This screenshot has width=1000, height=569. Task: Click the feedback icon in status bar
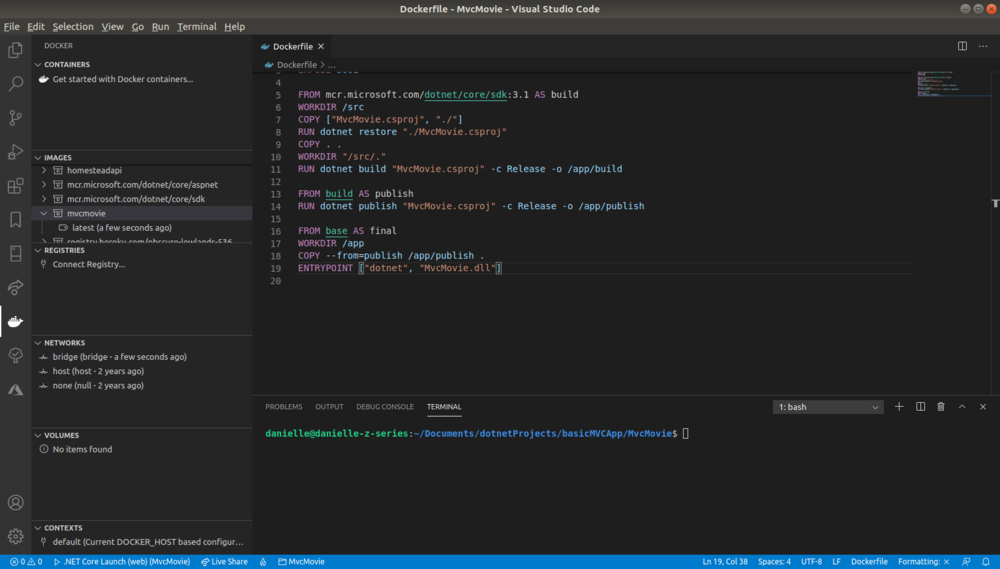(966, 561)
